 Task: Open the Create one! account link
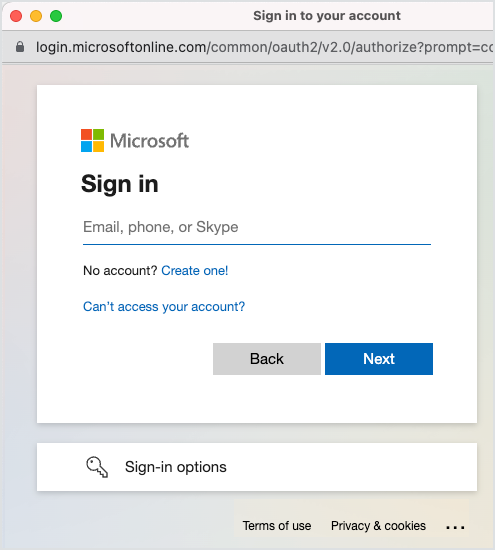tap(195, 270)
